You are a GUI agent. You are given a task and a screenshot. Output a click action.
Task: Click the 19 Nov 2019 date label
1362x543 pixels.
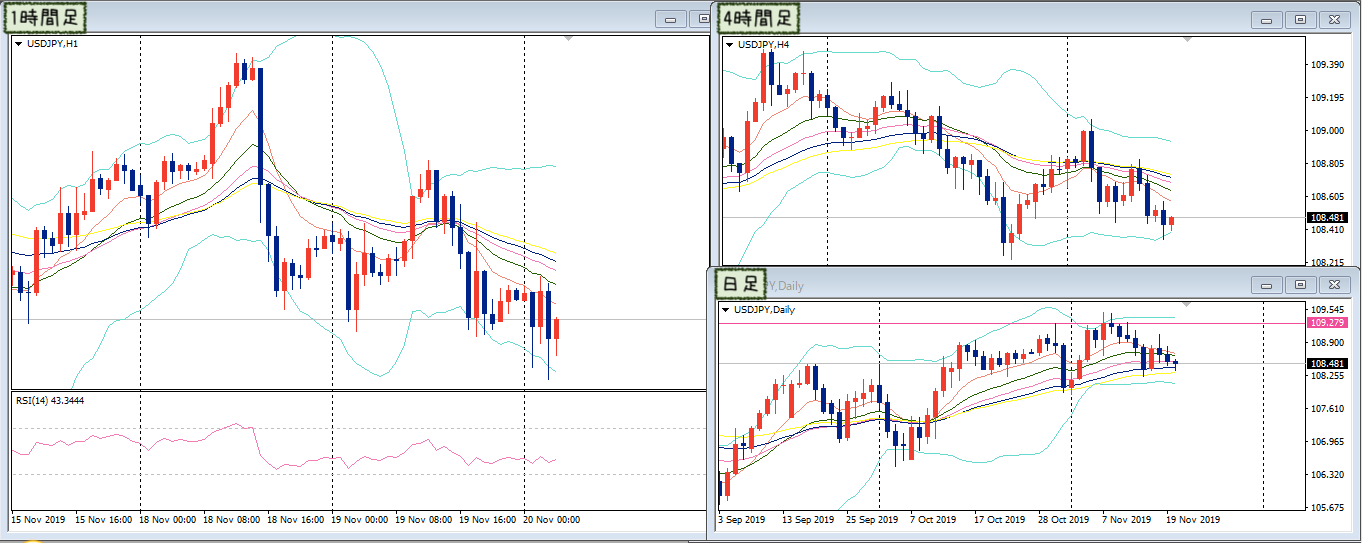(1193, 520)
